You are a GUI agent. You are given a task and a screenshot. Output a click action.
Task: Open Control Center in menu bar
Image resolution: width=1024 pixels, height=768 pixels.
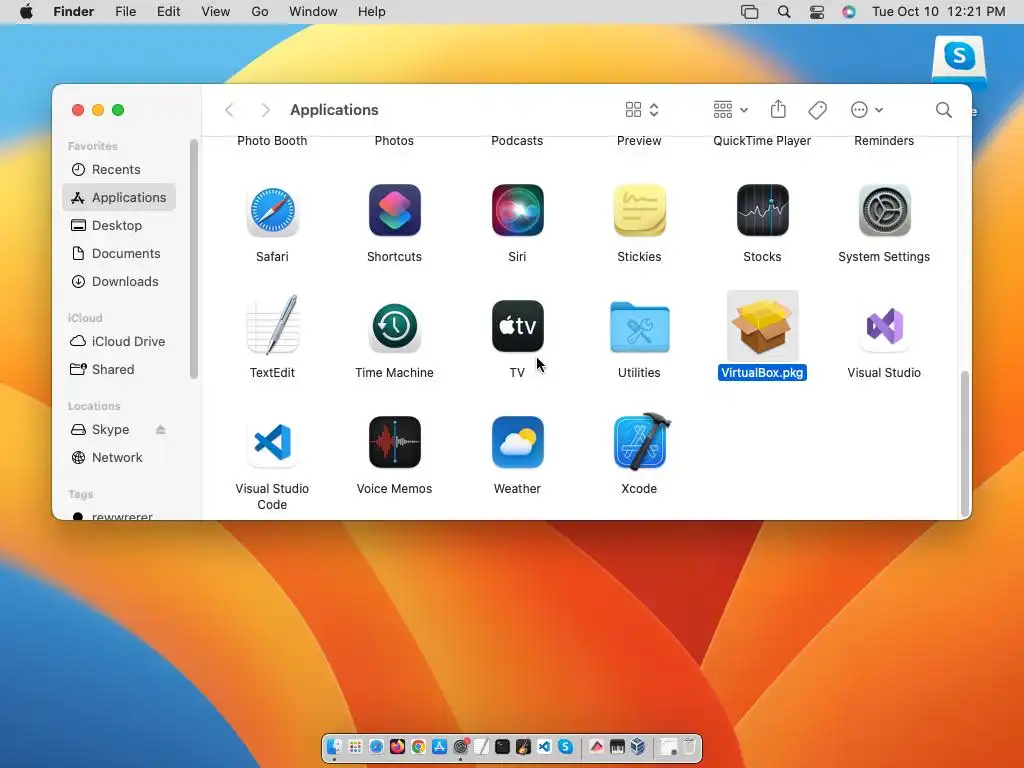click(x=816, y=12)
